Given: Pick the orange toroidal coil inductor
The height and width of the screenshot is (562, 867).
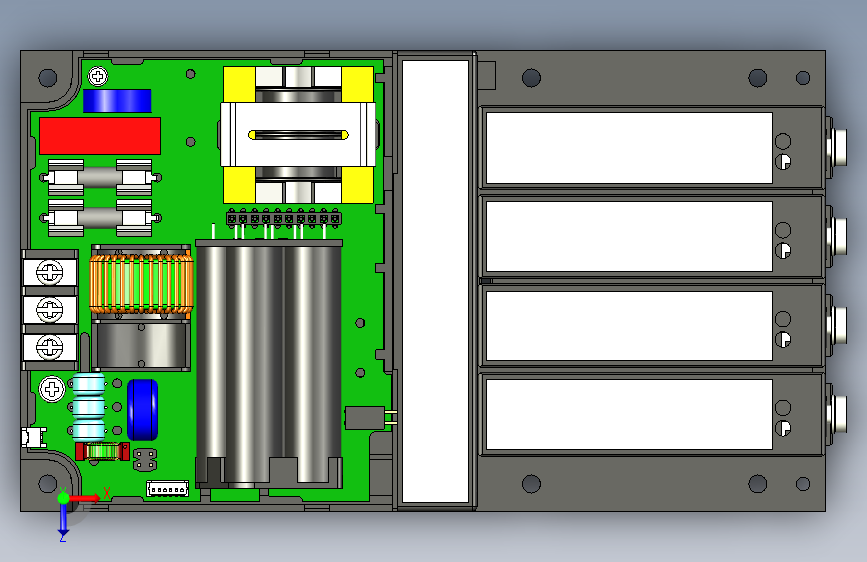Looking at the screenshot, I should click(142, 282).
